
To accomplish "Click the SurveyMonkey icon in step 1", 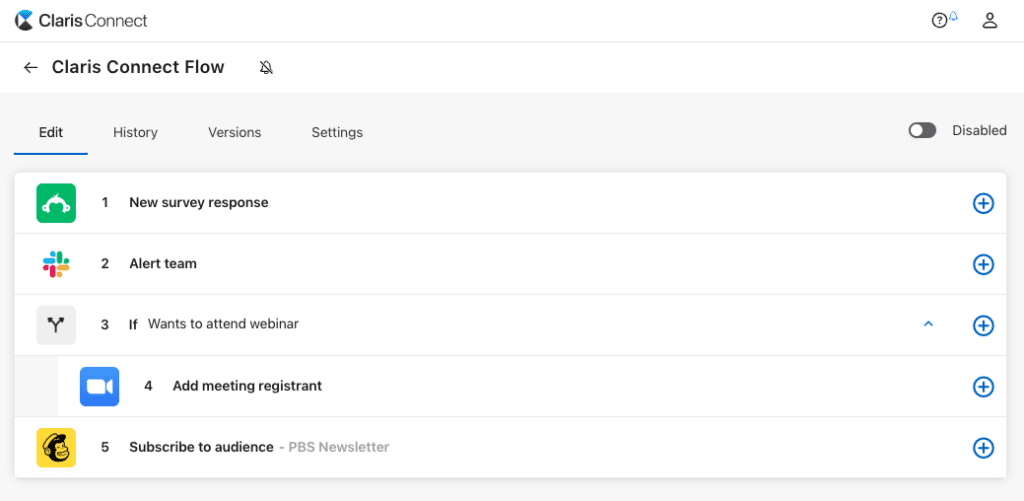I will click(56, 203).
